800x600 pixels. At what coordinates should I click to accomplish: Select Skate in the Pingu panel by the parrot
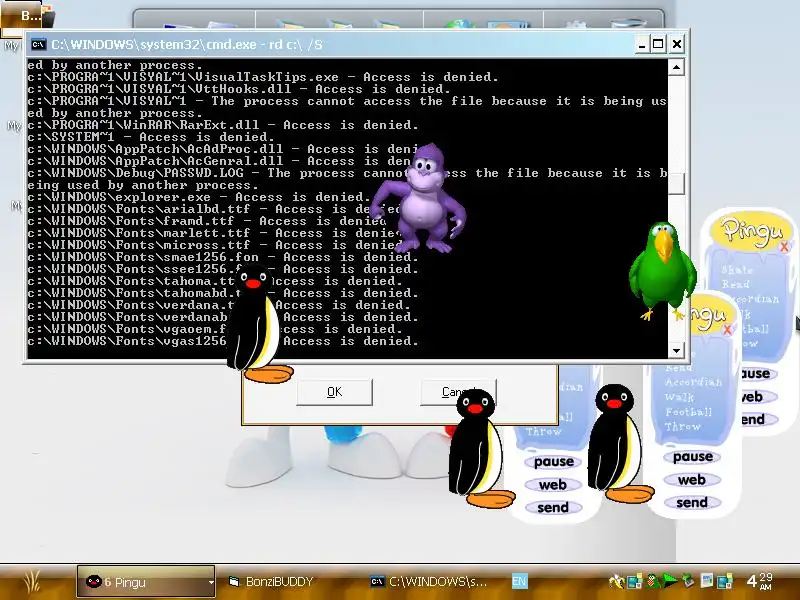[x=737, y=270]
